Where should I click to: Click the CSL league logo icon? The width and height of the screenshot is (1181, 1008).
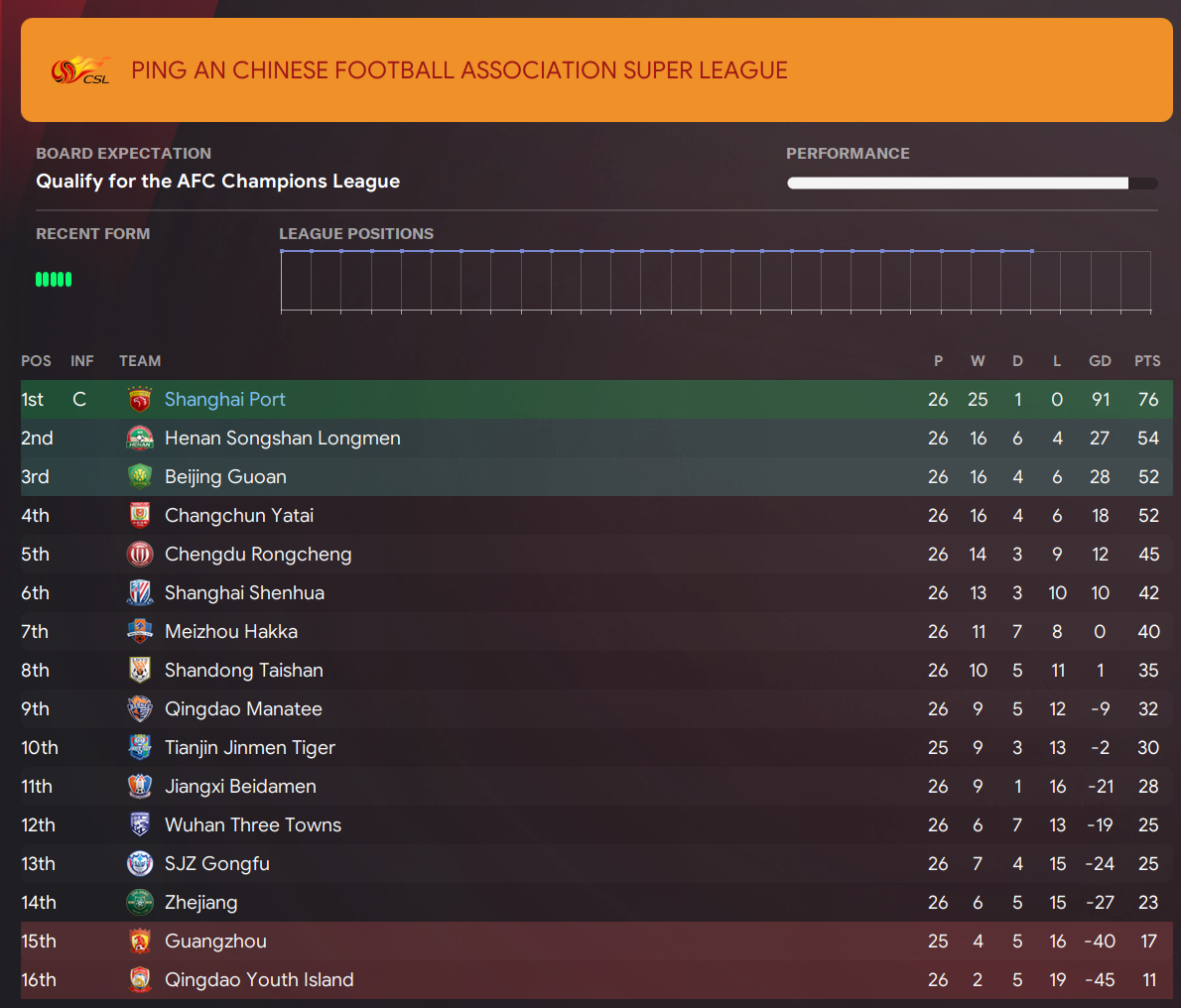tap(80, 70)
